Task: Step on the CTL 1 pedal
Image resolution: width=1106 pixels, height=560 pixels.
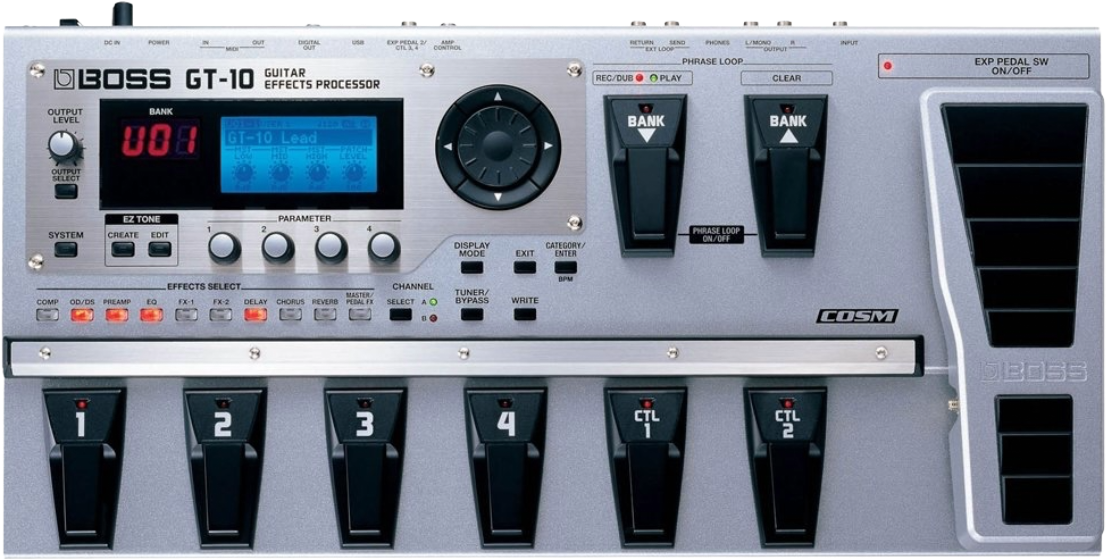Action: click(645, 466)
